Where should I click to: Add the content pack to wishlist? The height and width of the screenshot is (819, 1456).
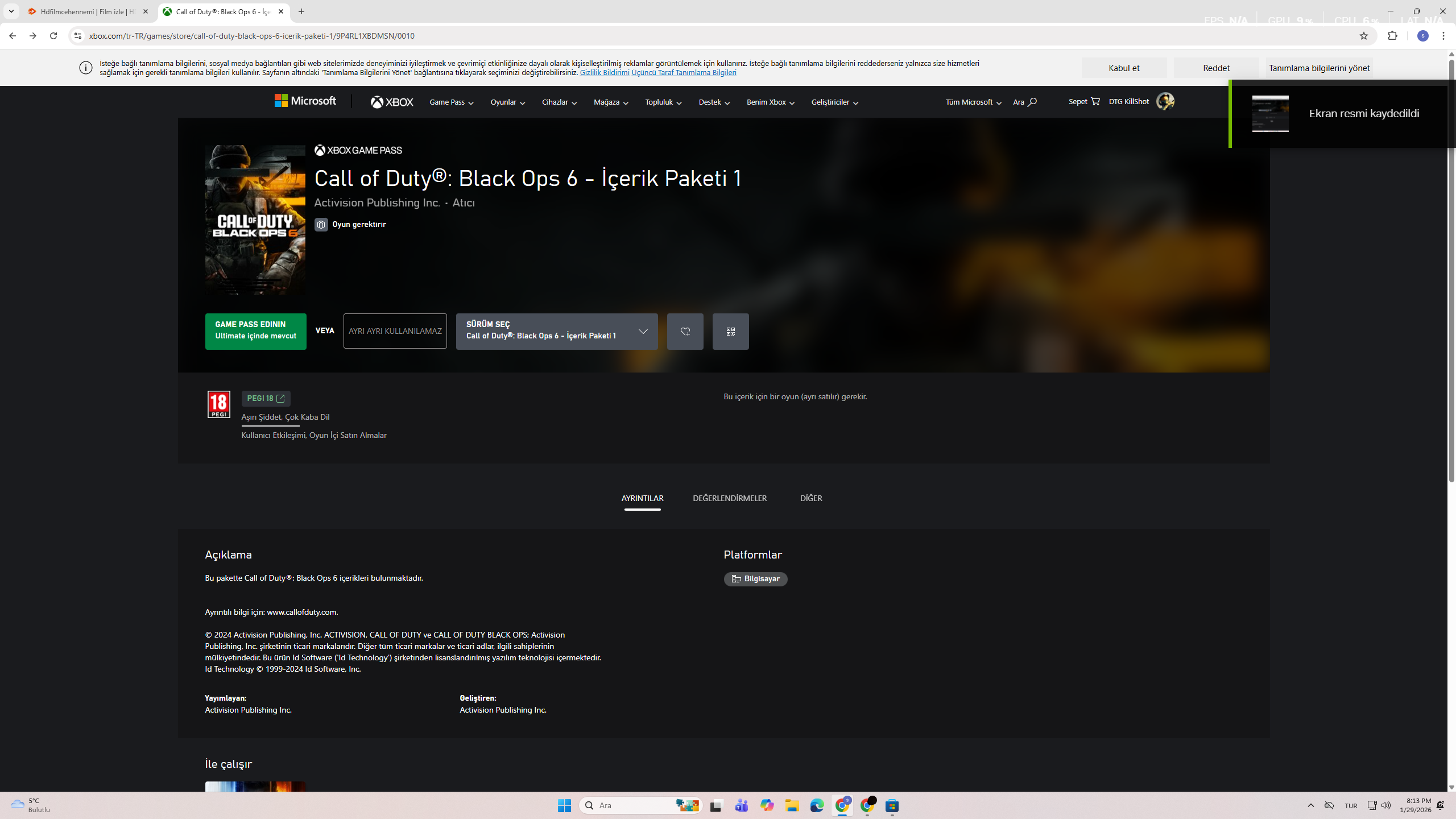click(685, 332)
